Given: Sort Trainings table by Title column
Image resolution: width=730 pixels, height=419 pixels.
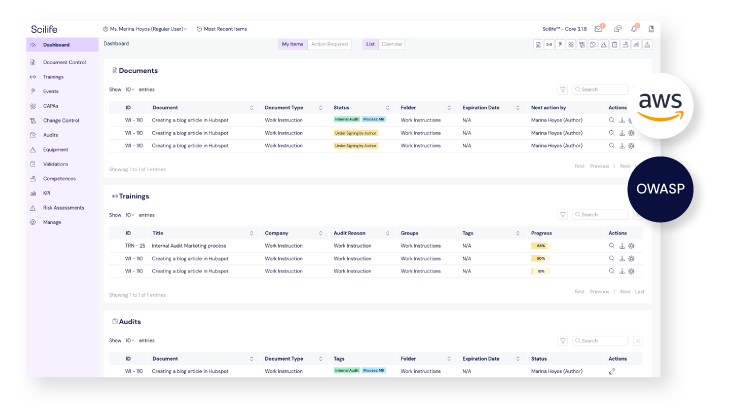Looking at the screenshot, I should [251, 233].
